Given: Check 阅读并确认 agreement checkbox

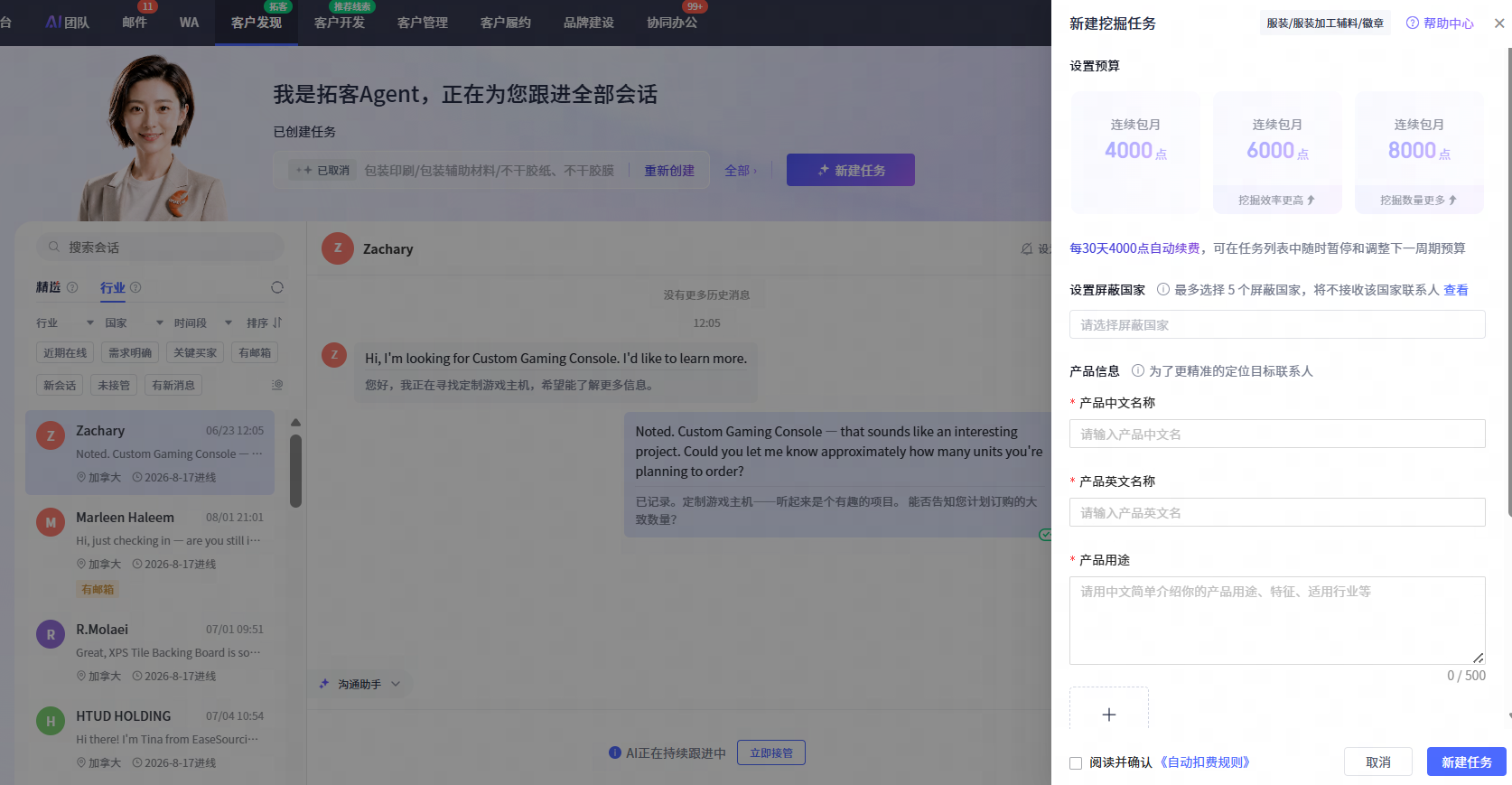Looking at the screenshot, I should tap(1076, 763).
